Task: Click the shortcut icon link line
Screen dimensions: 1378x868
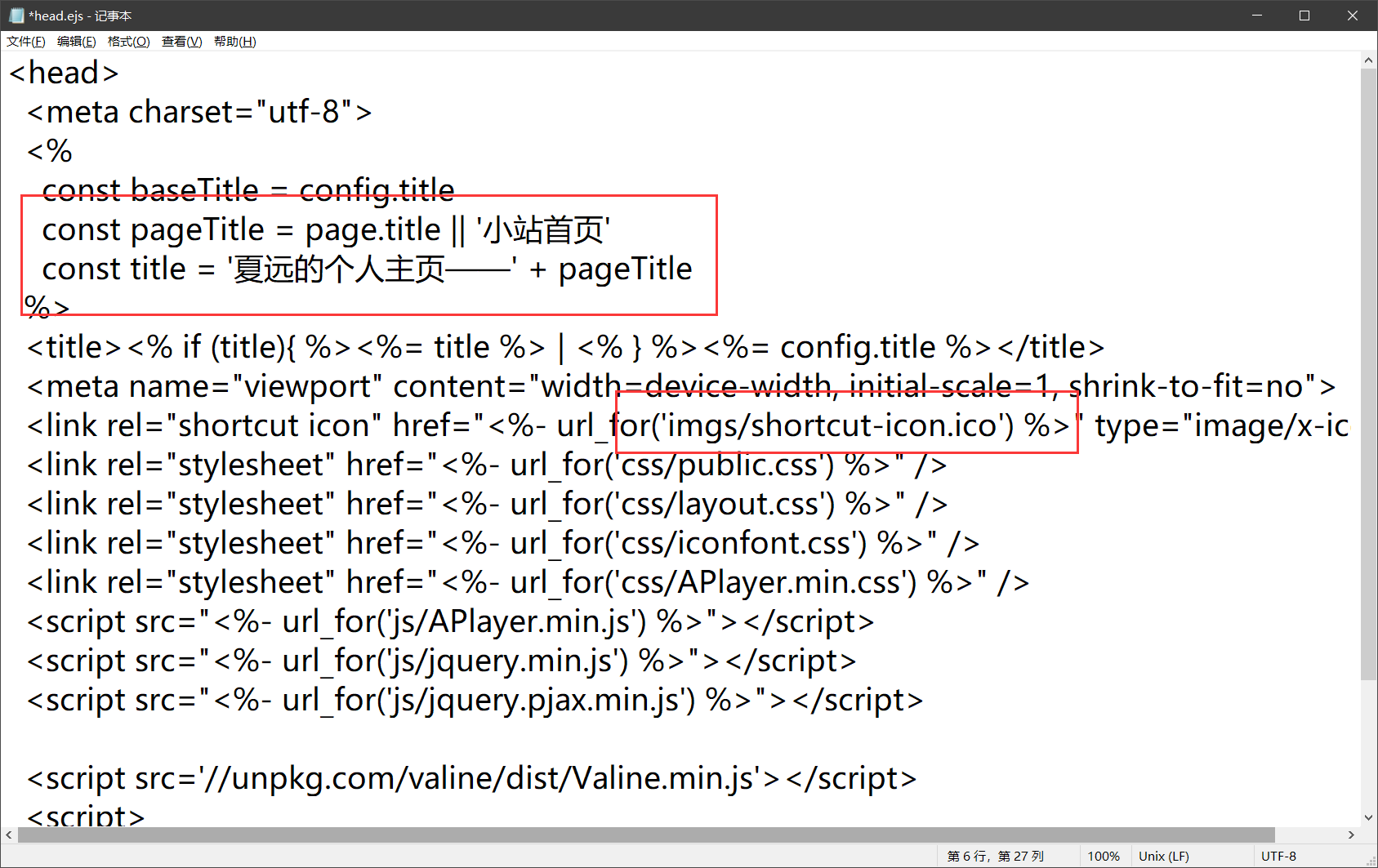Action: click(x=688, y=425)
